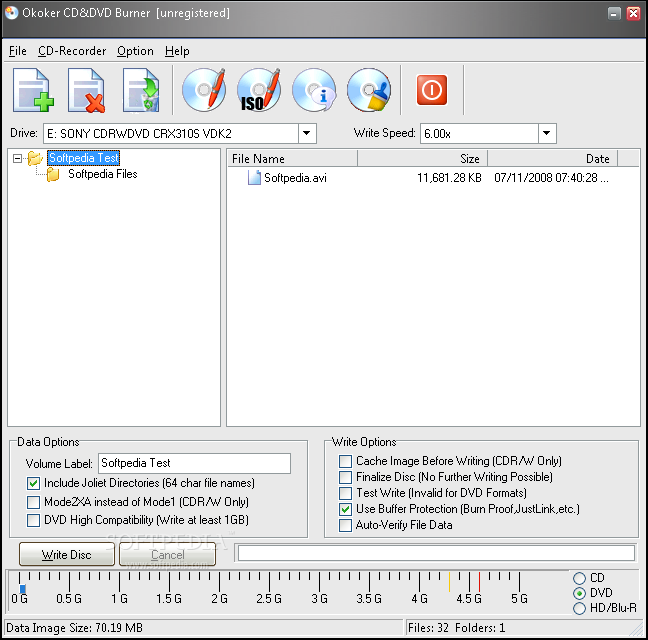Click the Clear All Files recycle icon

click(x=141, y=90)
